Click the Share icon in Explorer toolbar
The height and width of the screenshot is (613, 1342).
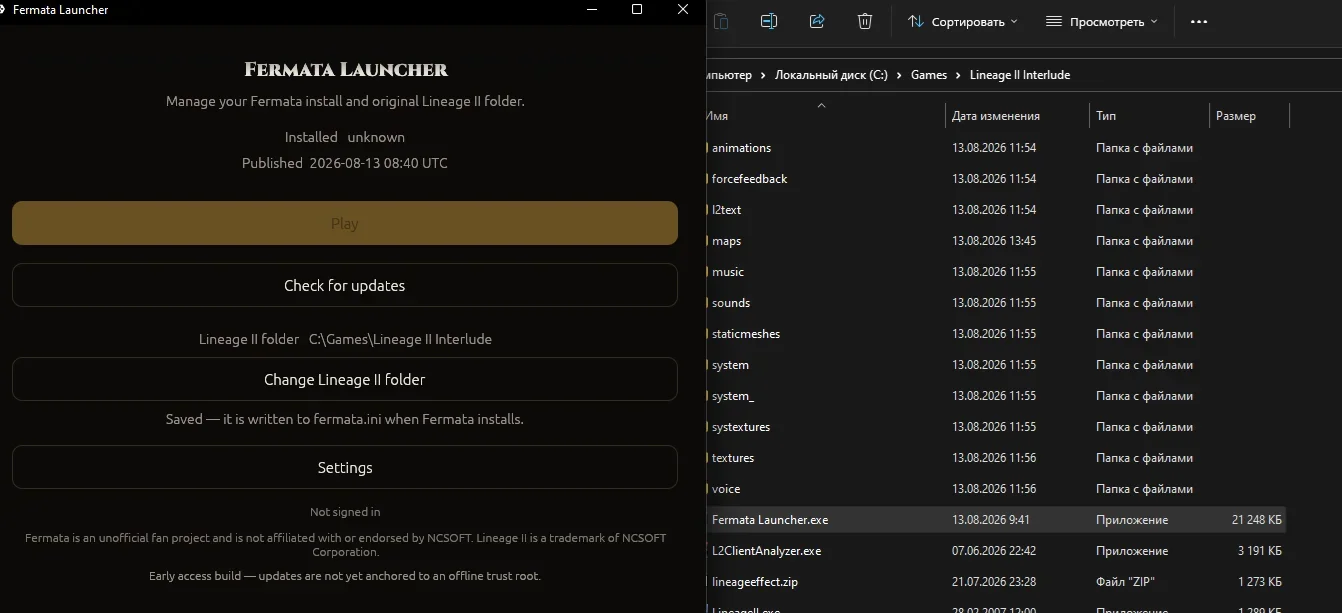(x=817, y=21)
